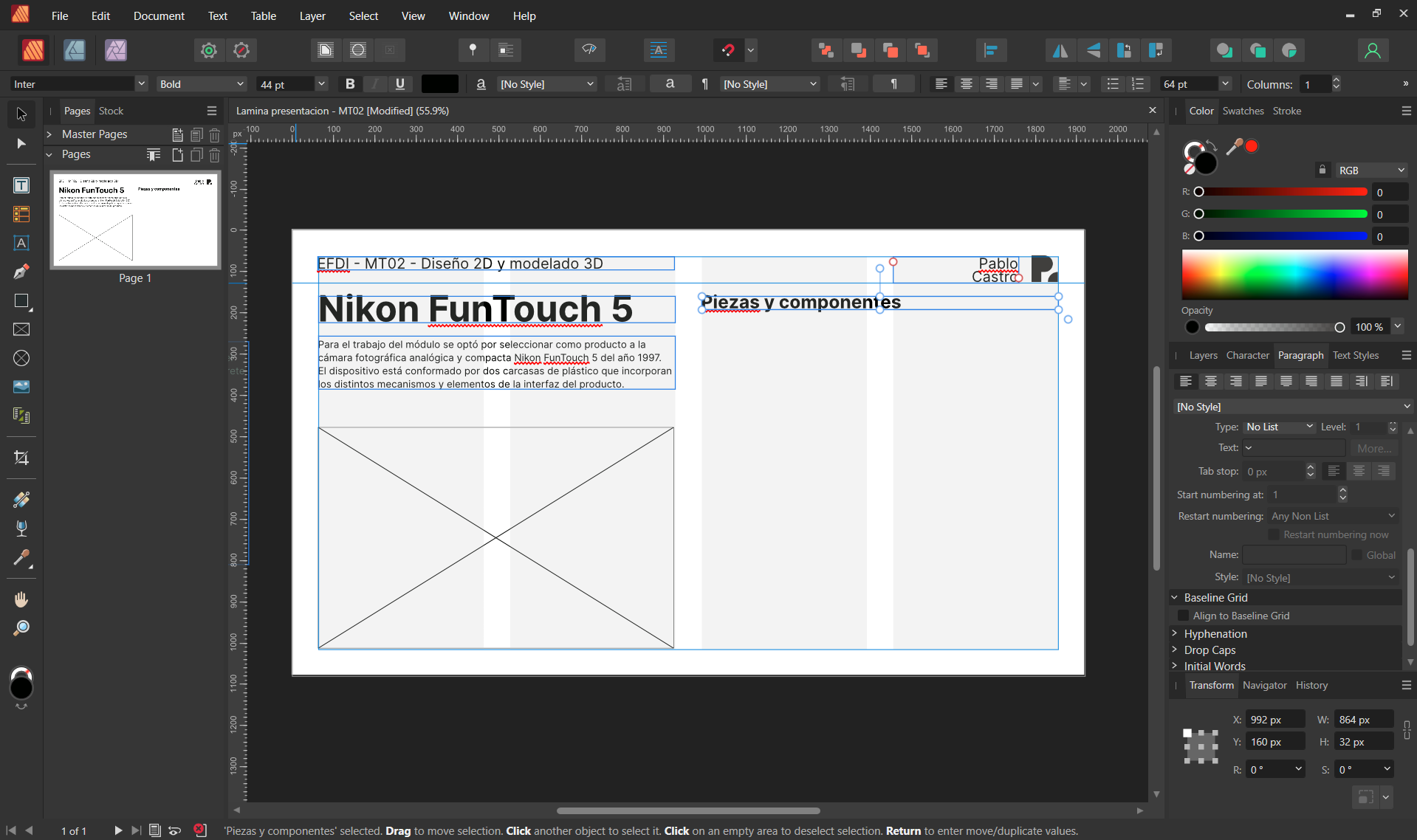Toggle Underline formatting
Image resolution: width=1417 pixels, height=840 pixels.
click(400, 84)
